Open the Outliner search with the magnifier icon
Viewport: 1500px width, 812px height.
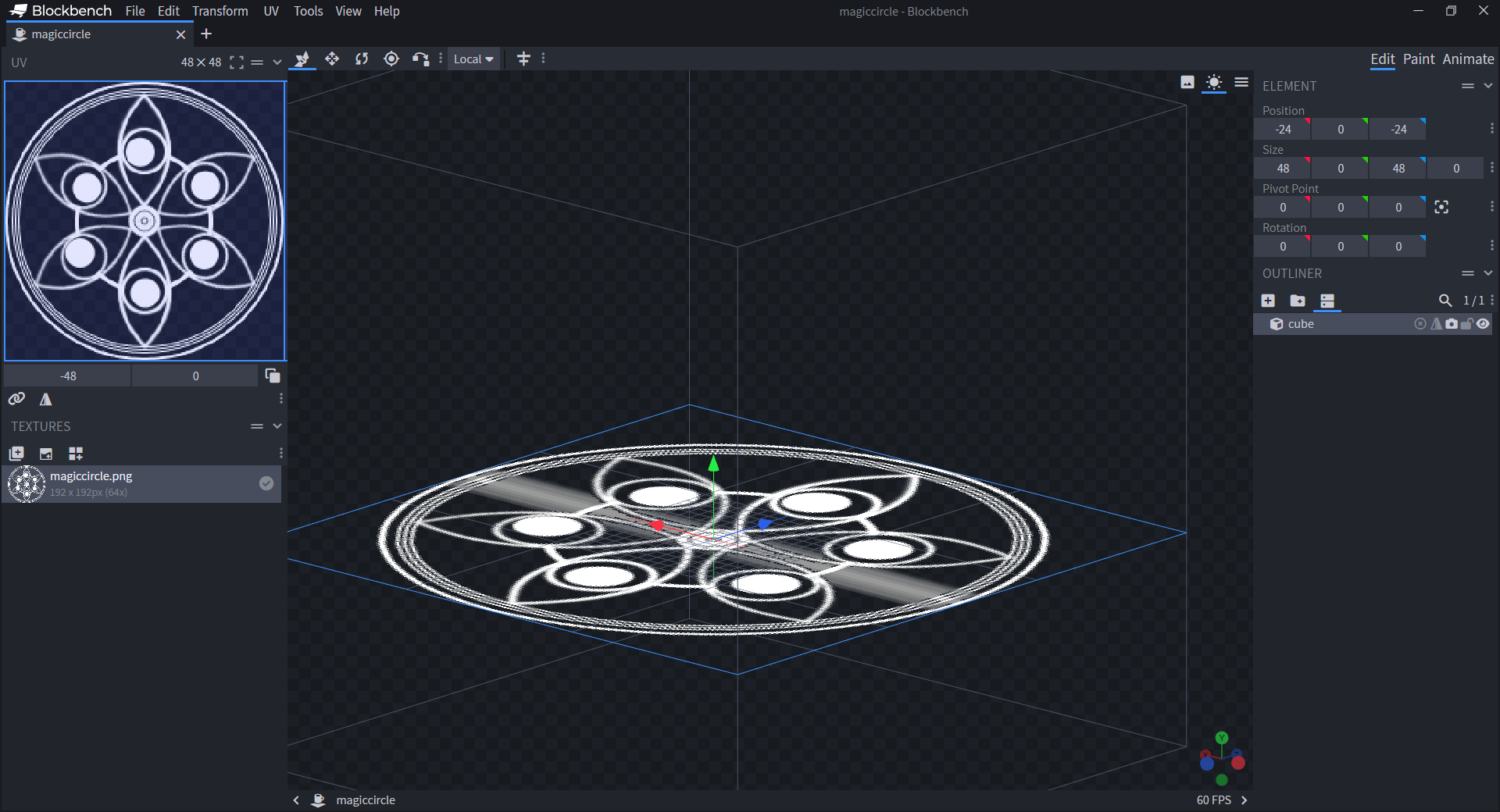tap(1445, 301)
